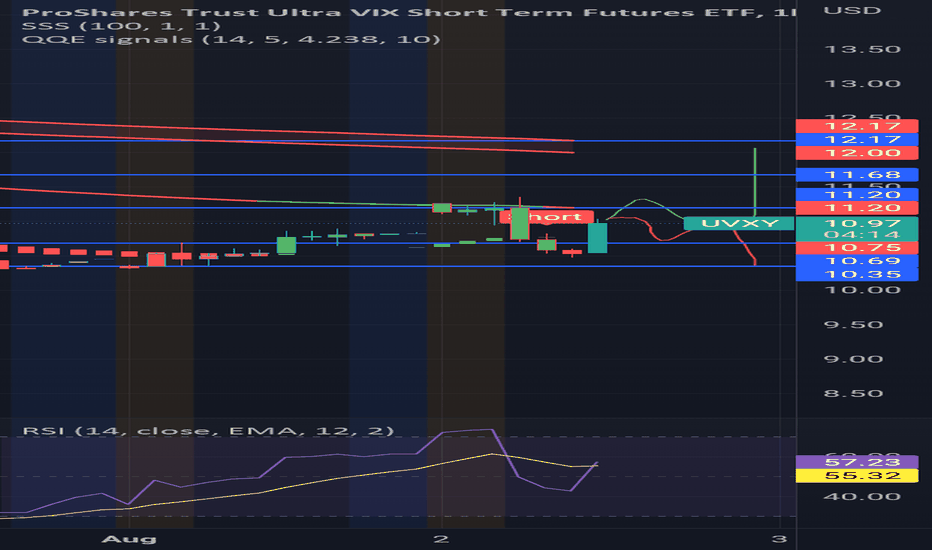
Task: Select the red 12.17 price label
Action: pos(857,126)
